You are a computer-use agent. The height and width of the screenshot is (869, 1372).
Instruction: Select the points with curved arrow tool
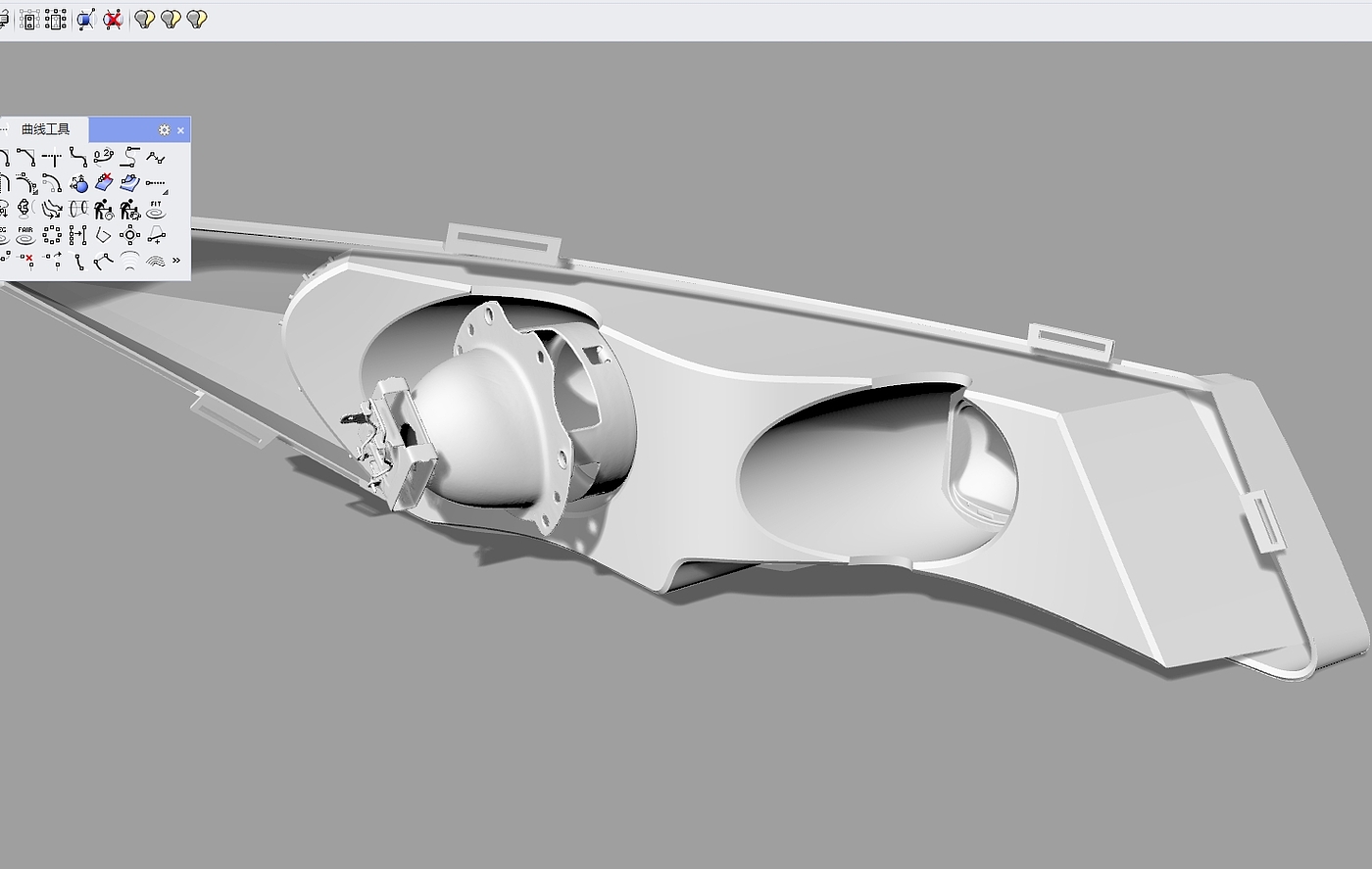click(52, 261)
